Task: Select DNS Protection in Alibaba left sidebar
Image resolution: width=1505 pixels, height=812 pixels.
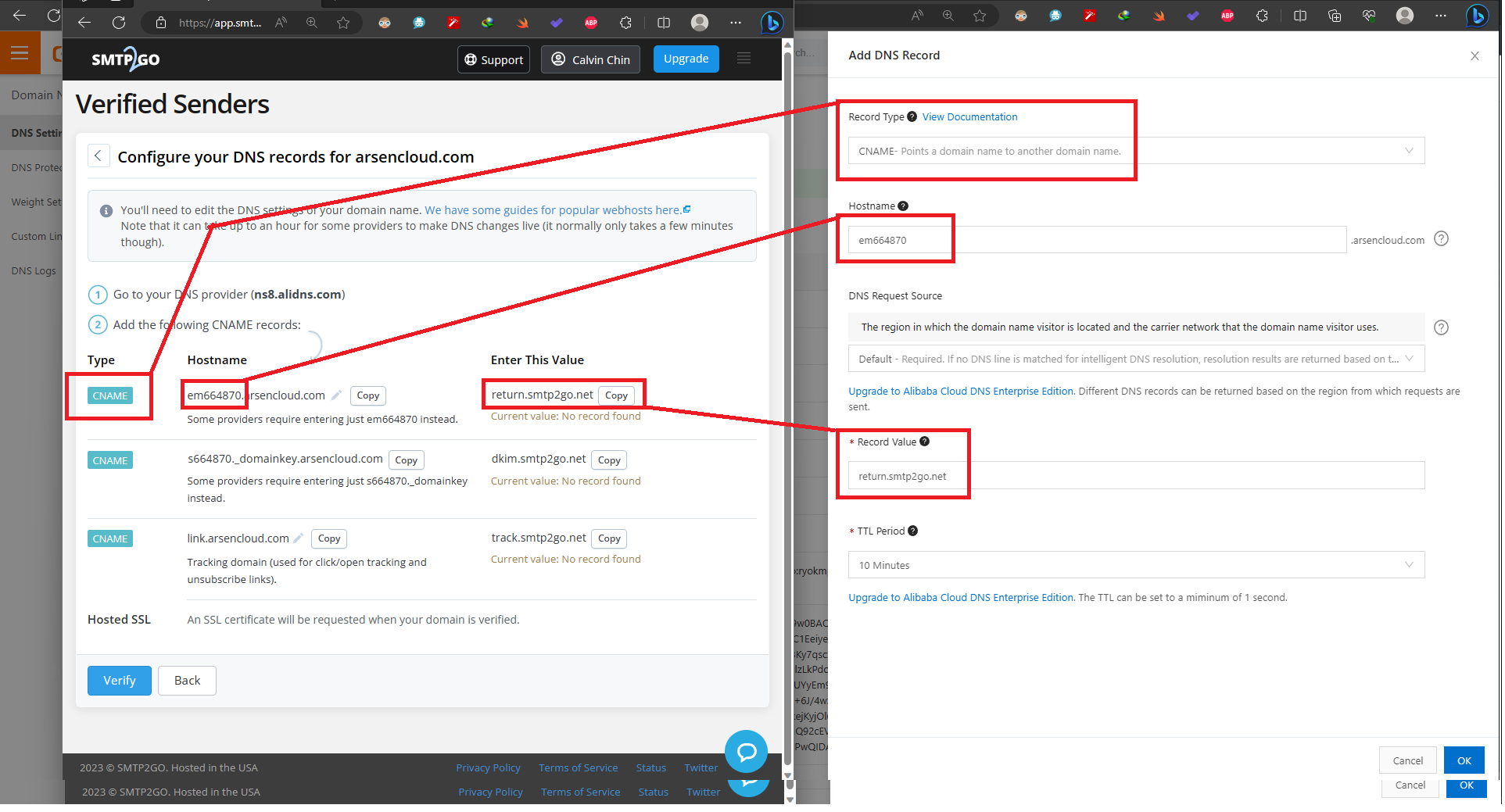Action: [36, 167]
